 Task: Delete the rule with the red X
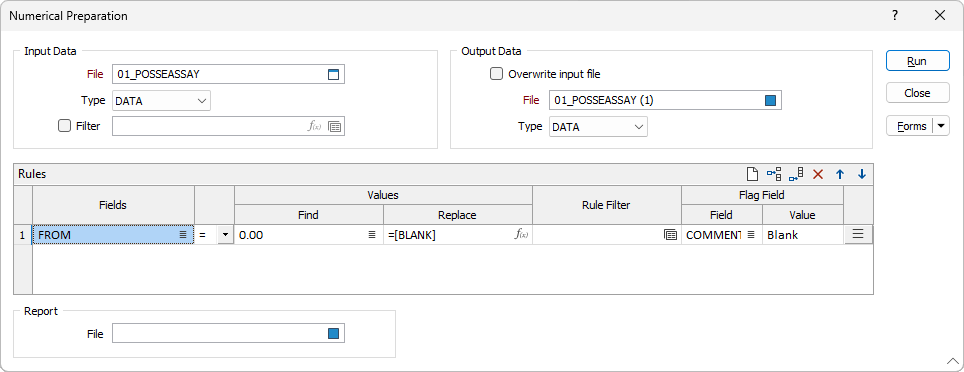click(818, 175)
